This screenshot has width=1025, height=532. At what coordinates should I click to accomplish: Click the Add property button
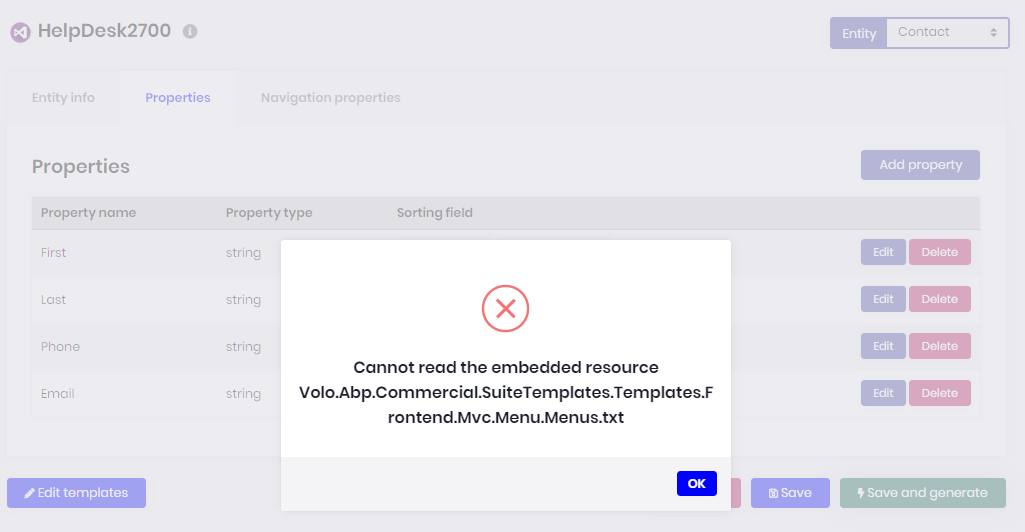[920, 165]
